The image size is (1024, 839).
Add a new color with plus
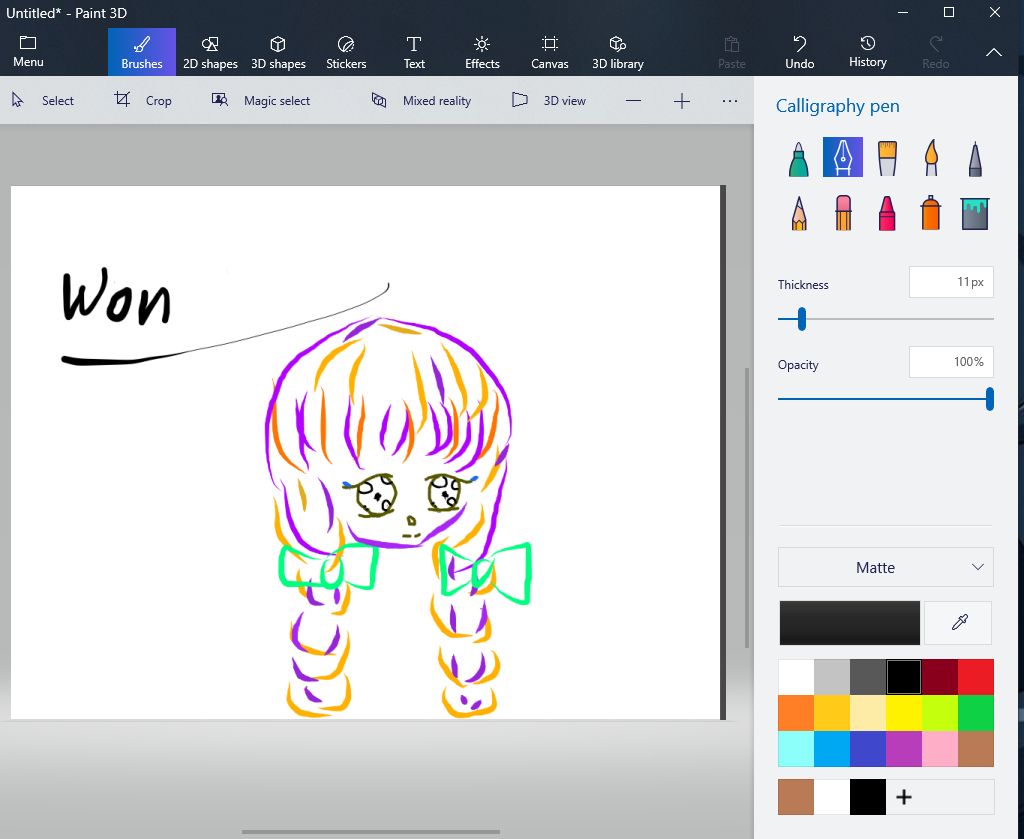pos(904,797)
